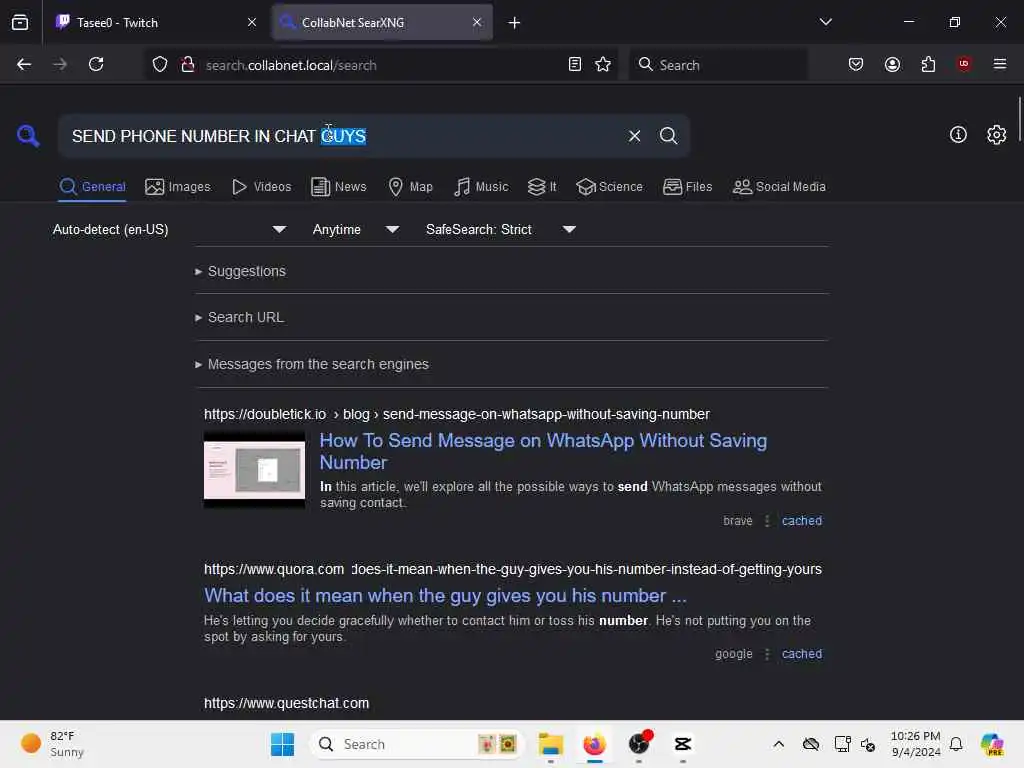Open the Firefox account icon
The width and height of the screenshot is (1024, 768).
pyautogui.click(x=892, y=64)
